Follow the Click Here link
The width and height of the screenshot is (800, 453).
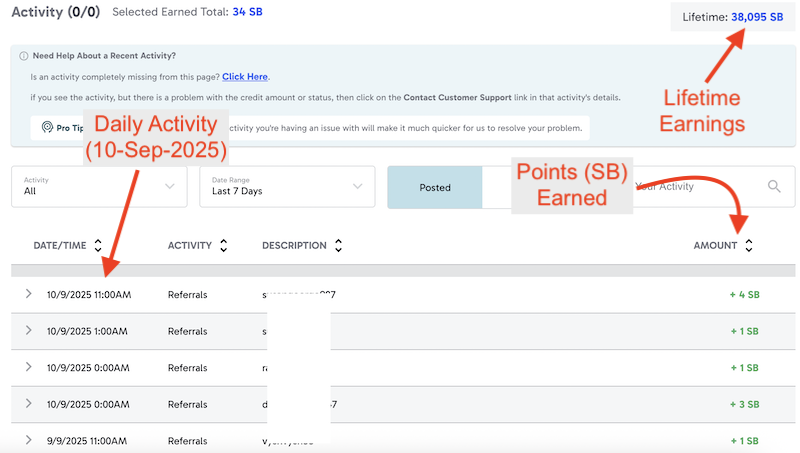pos(245,77)
